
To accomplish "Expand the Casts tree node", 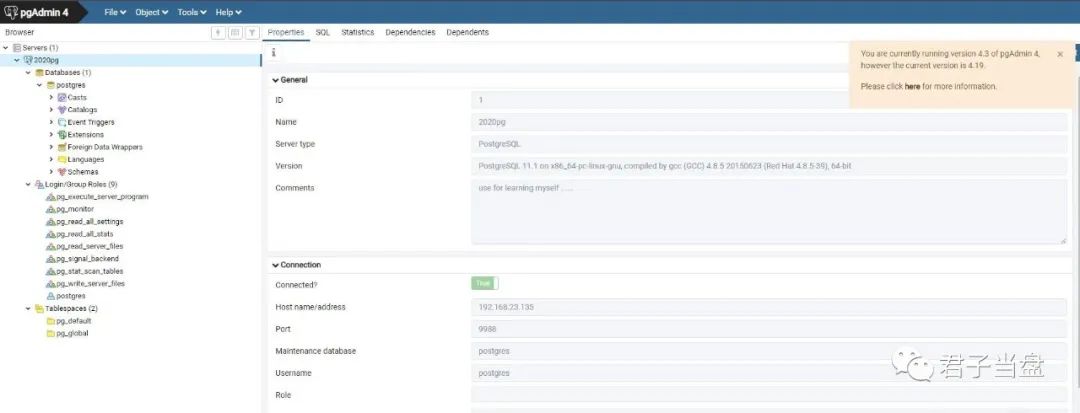I will (51, 98).
